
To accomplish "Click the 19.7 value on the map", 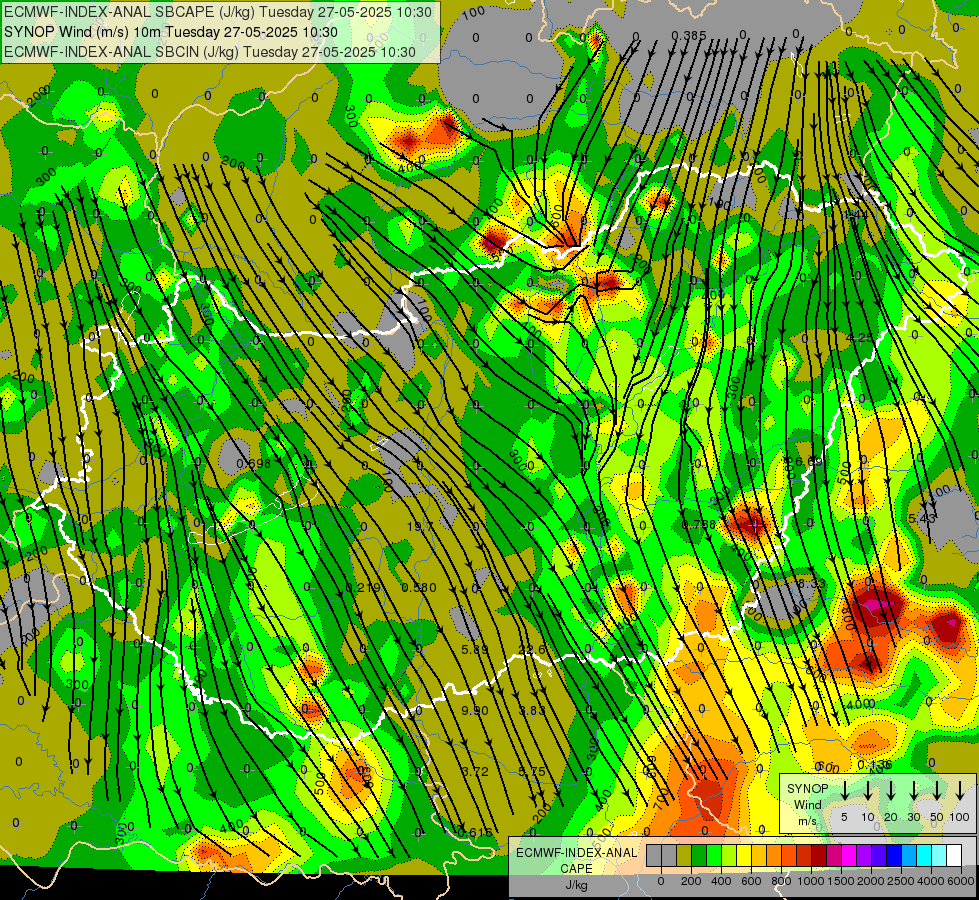I will [x=420, y=527].
